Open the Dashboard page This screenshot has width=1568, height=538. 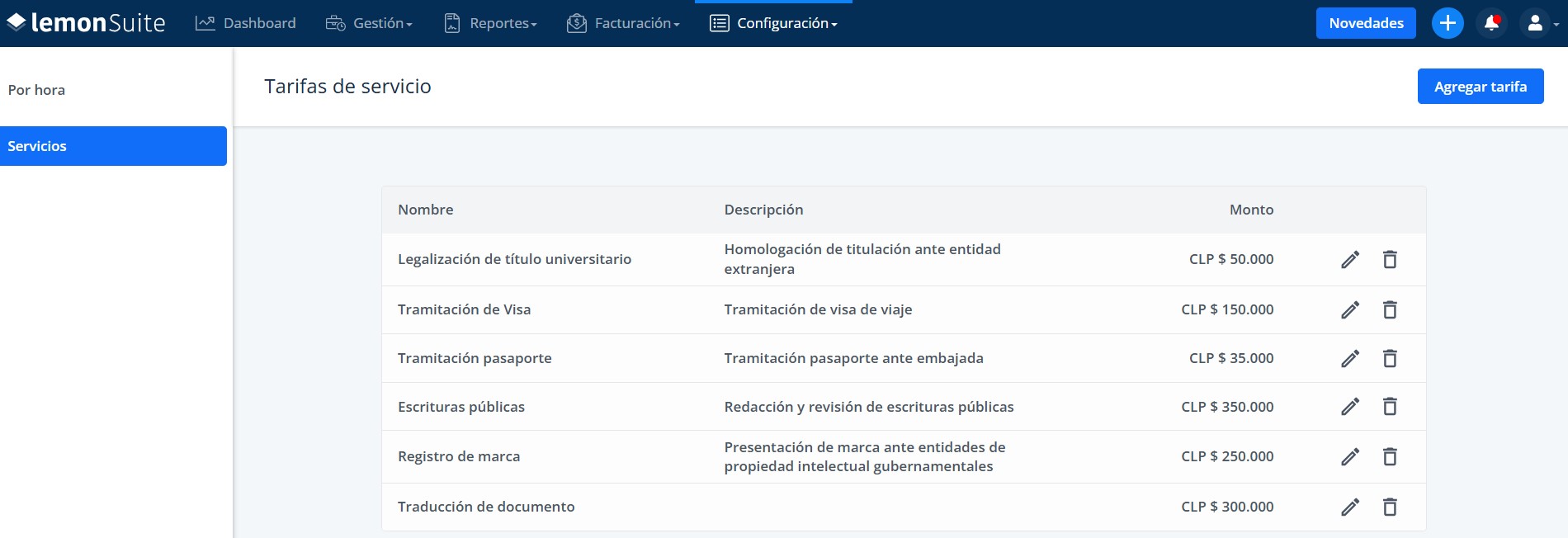click(x=245, y=23)
